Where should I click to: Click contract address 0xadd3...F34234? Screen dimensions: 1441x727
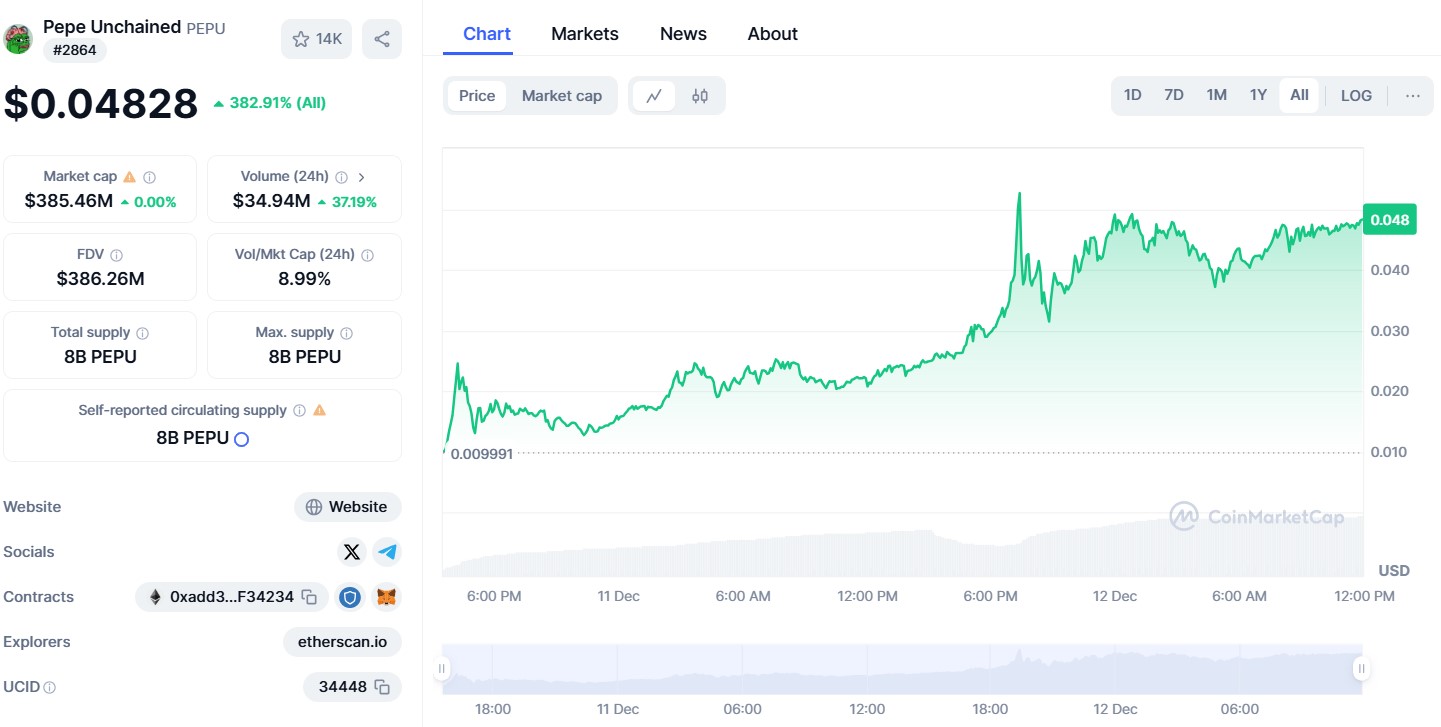pos(232,597)
